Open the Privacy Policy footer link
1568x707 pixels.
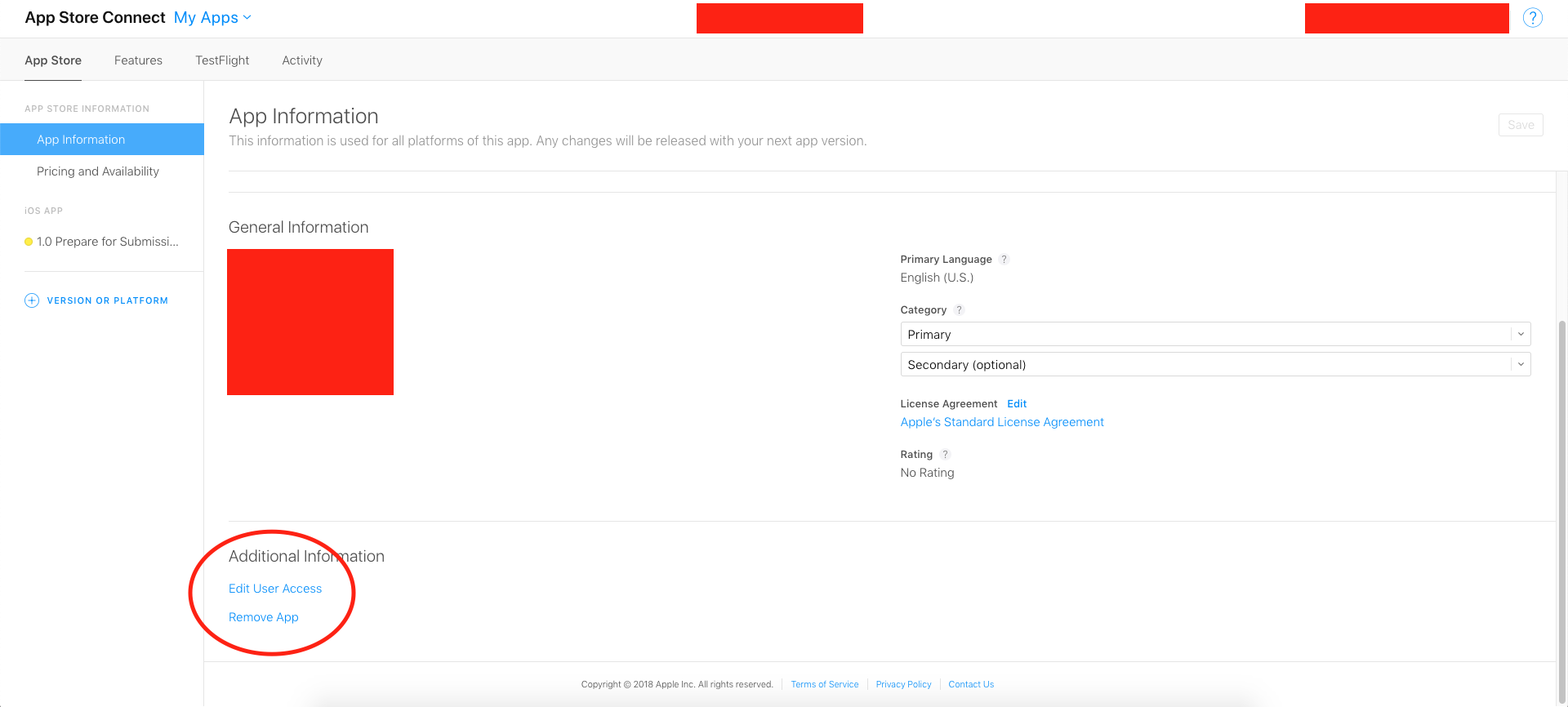903,684
